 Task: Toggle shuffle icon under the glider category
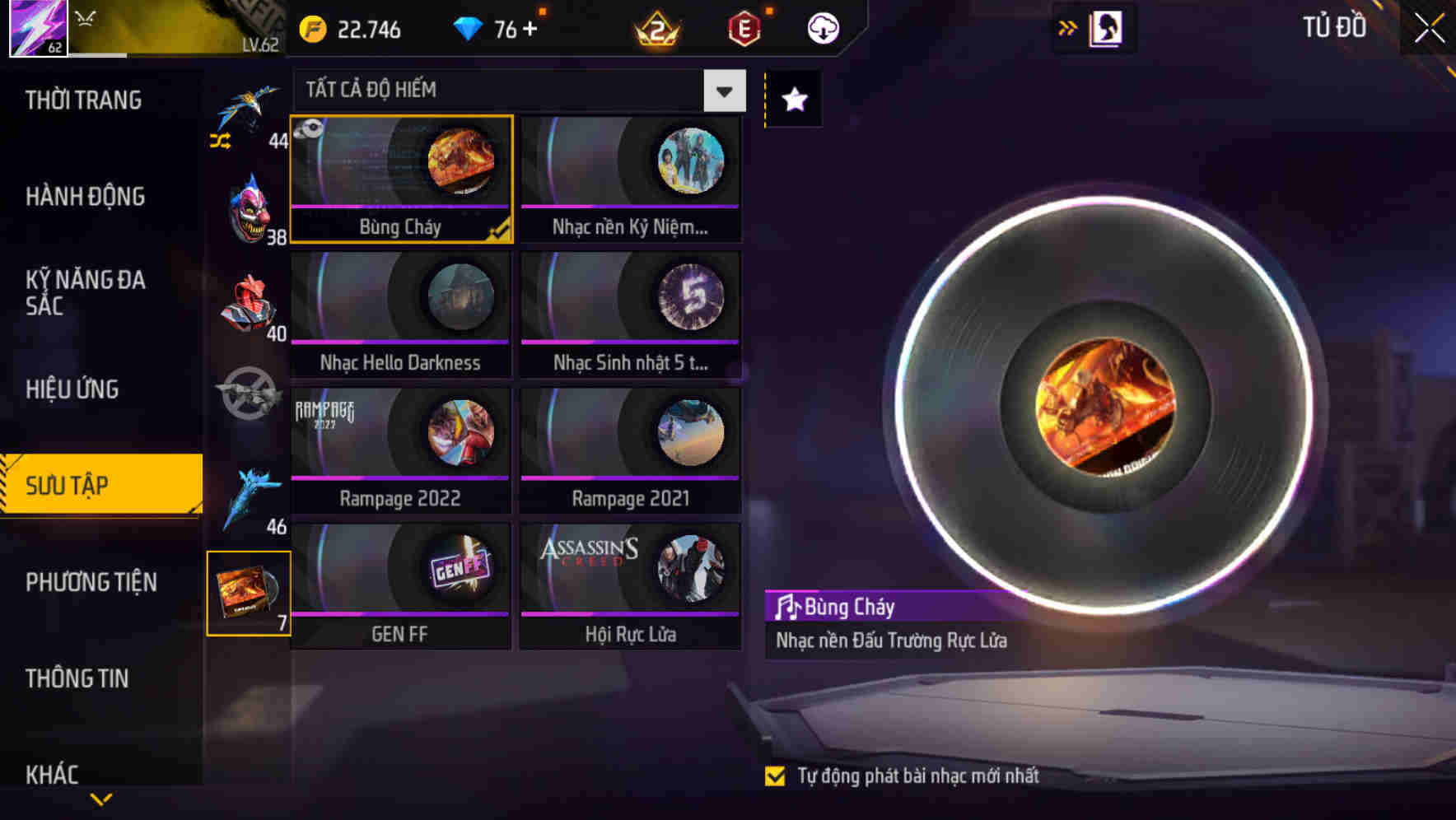(x=220, y=142)
